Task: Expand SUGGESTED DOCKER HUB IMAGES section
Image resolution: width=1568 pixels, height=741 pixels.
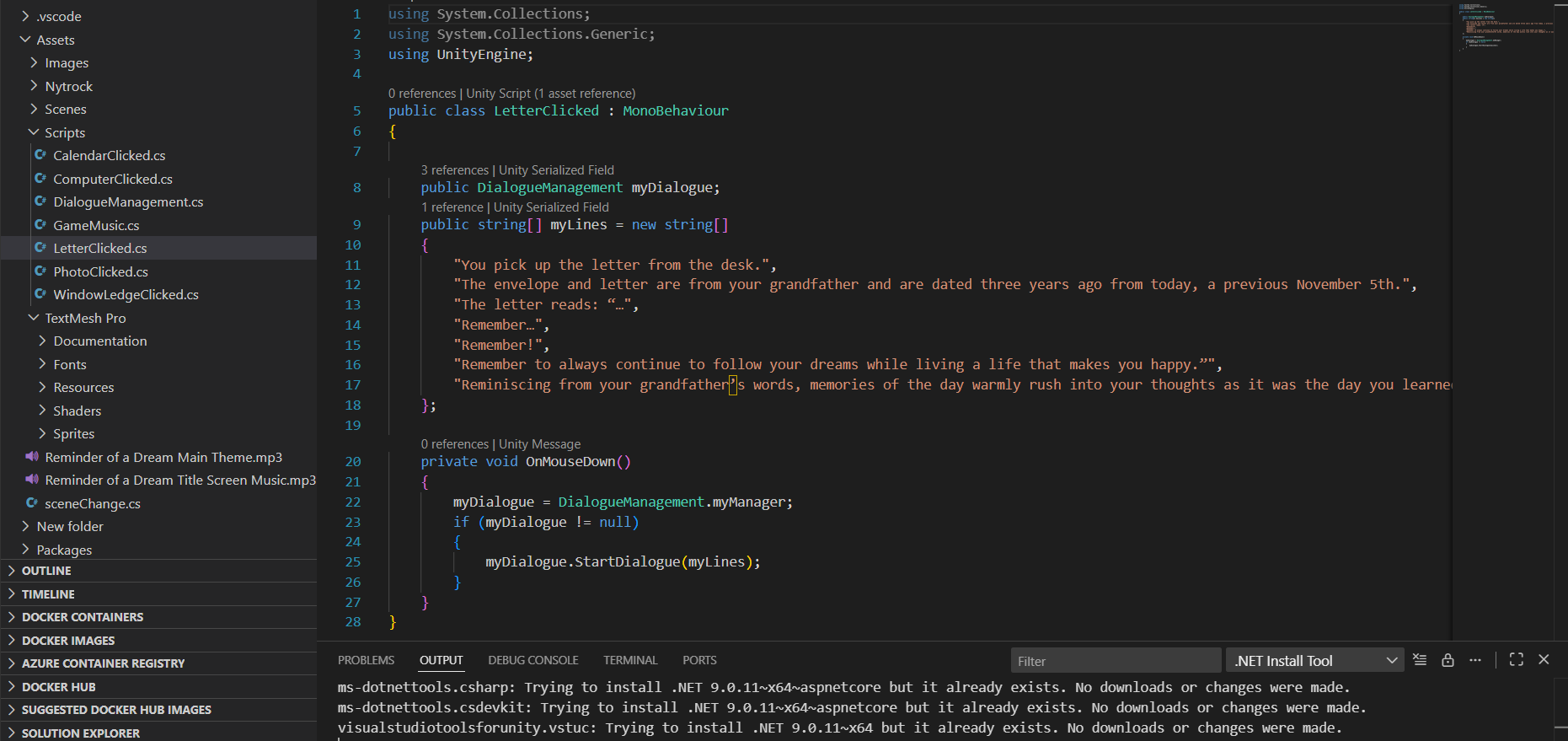Action: click(158, 710)
